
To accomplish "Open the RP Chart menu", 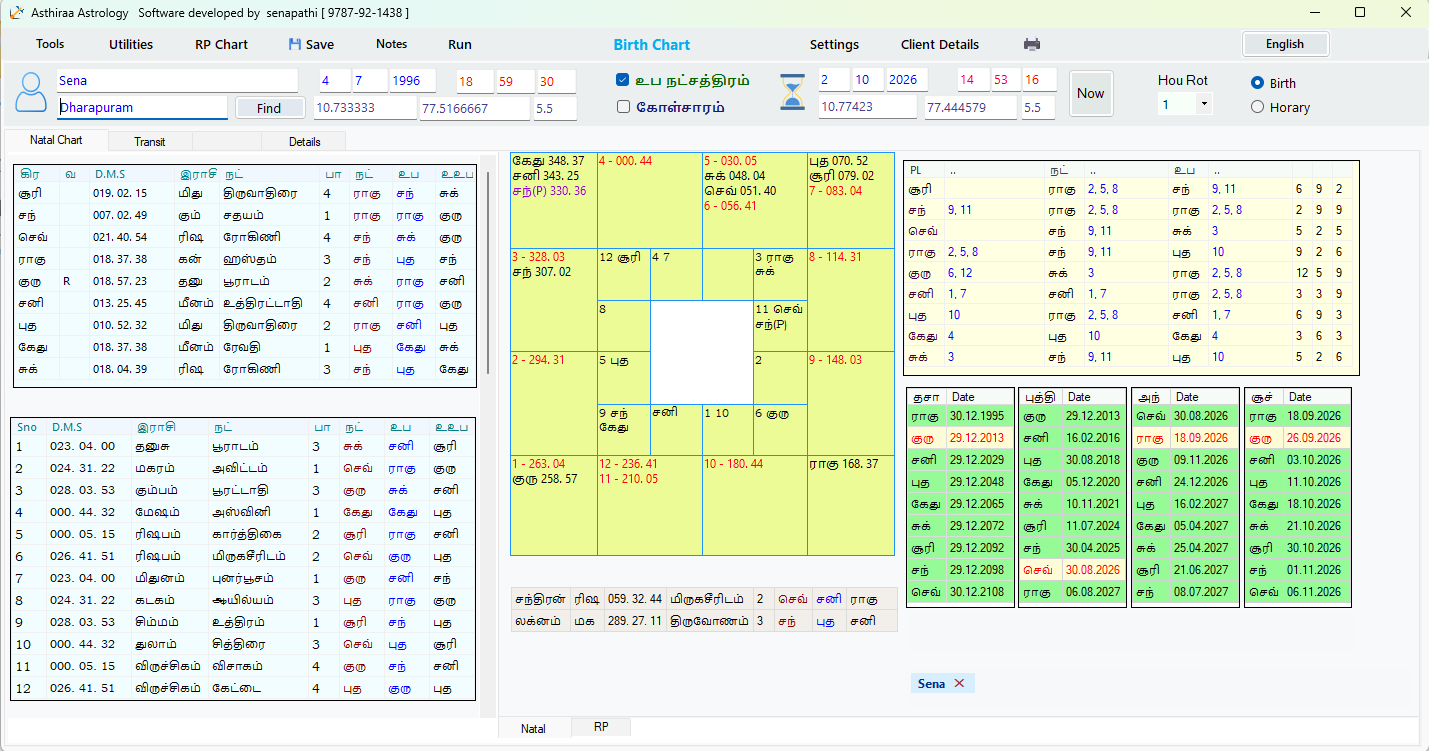I will (x=221, y=44).
